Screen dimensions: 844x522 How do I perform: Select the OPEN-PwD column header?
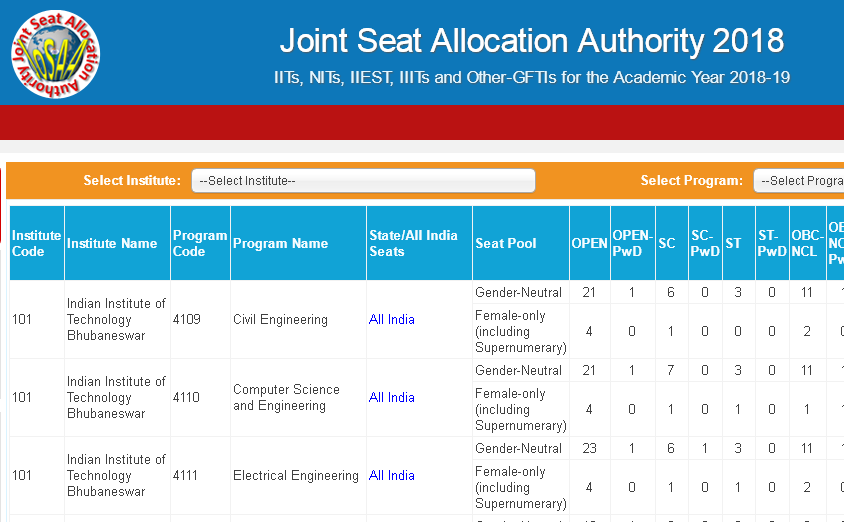point(632,243)
